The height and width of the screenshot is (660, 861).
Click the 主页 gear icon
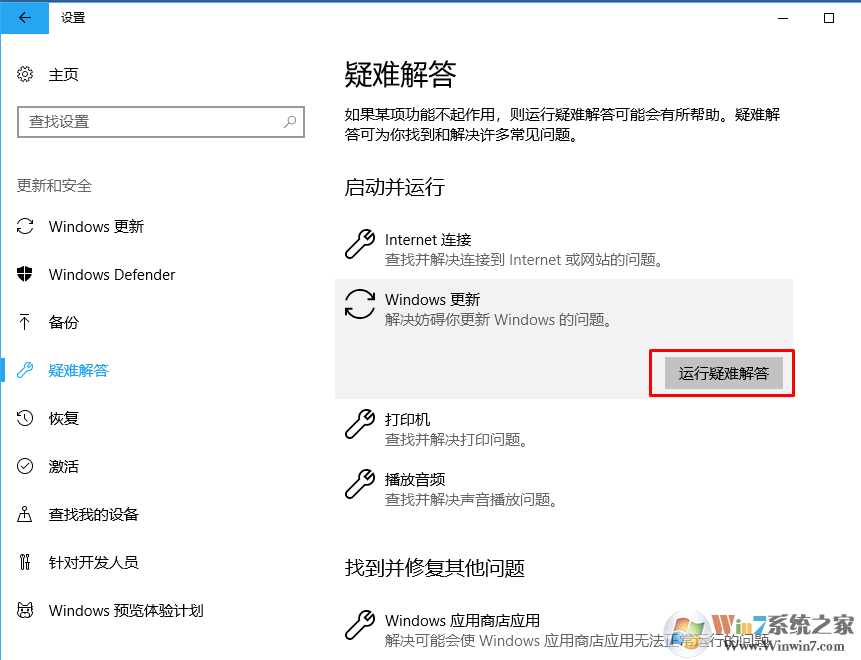(x=24, y=74)
